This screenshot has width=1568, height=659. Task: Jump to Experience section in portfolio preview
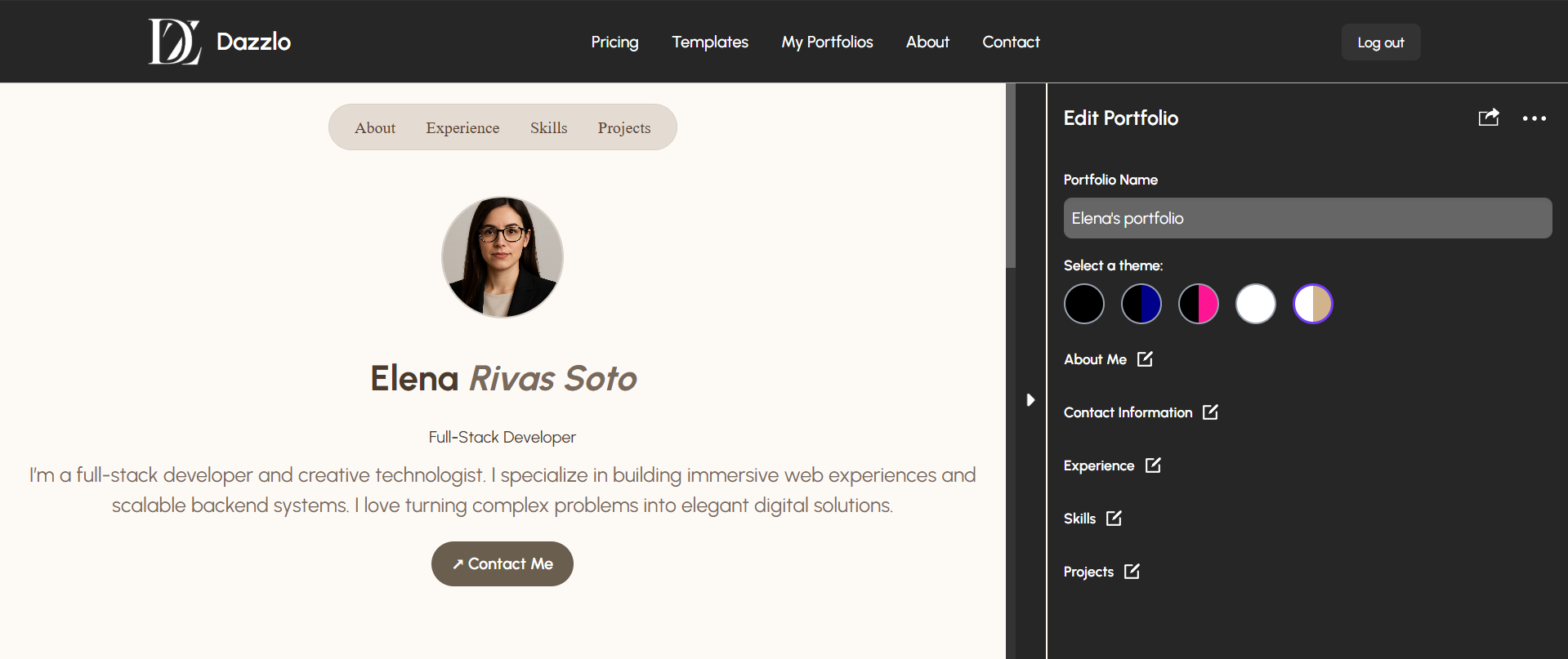pyautogui.click(x=462, y=127)
